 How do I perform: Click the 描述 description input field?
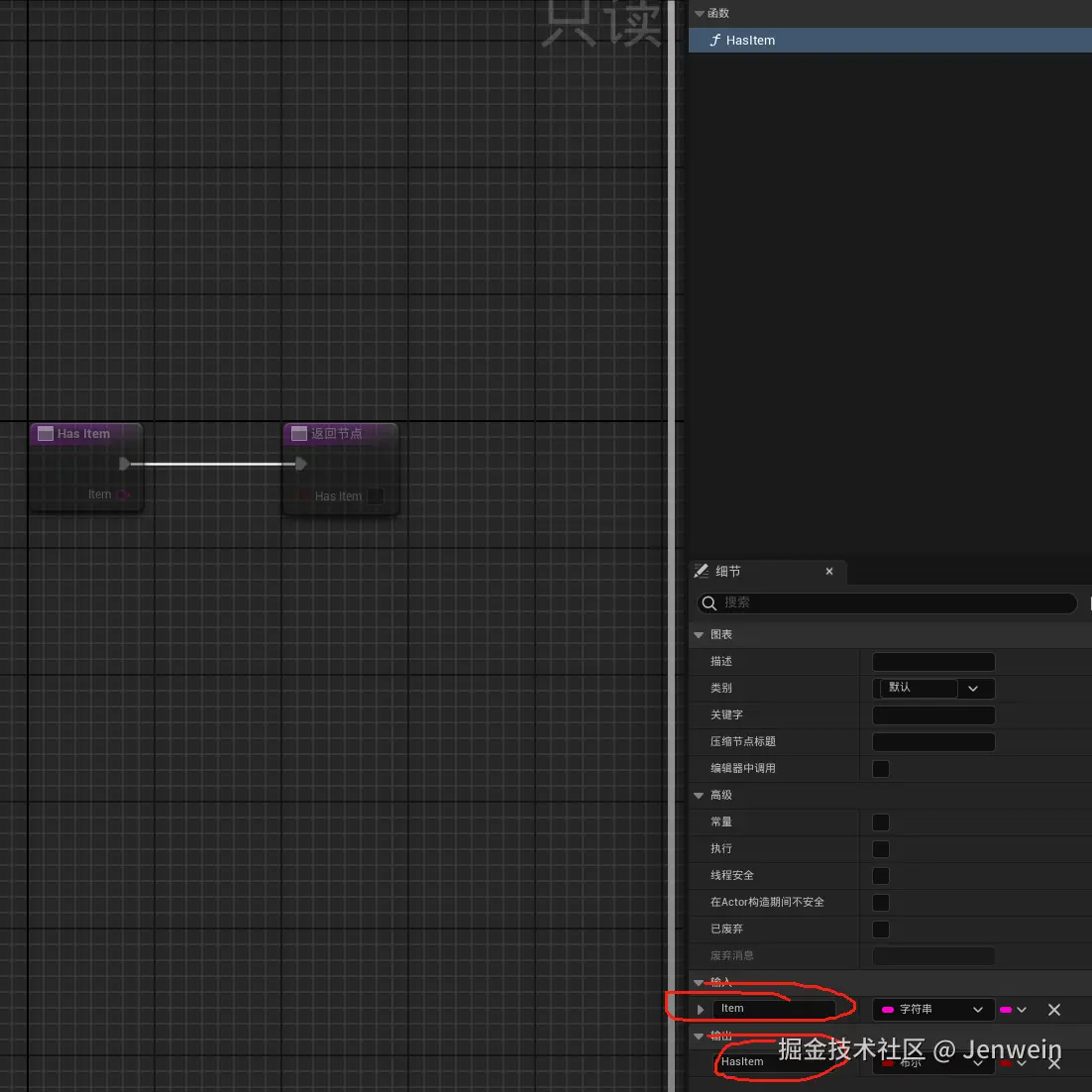point(933,662)
